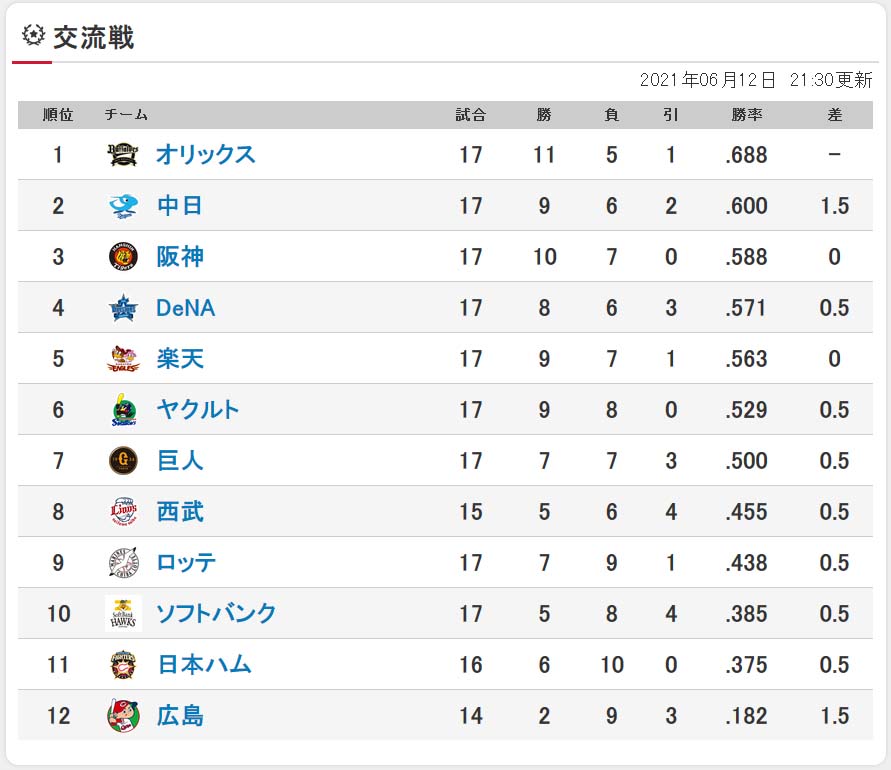Click the SoftBank Hawks team logo

pos(123,614)
